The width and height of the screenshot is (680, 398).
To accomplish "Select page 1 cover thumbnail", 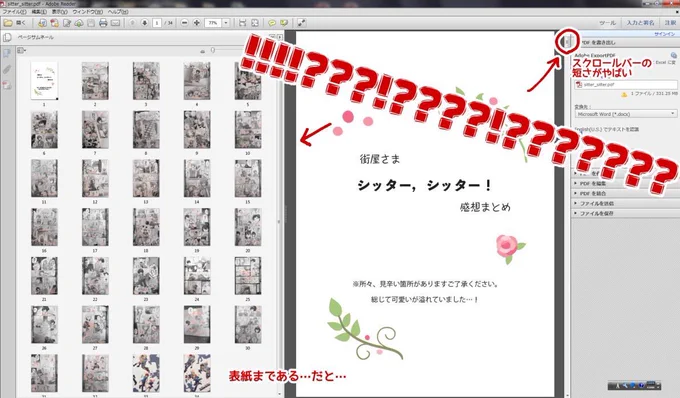I will click(x=44, y=80).
